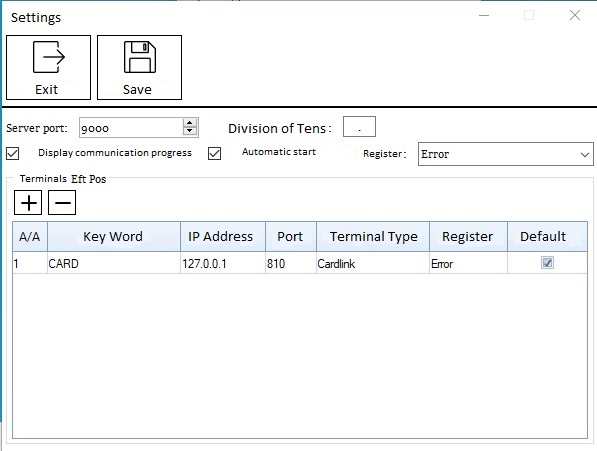Click the Save floppy disk icon
The width and height of the screenshot is (597, 451).
pos(139,57)
